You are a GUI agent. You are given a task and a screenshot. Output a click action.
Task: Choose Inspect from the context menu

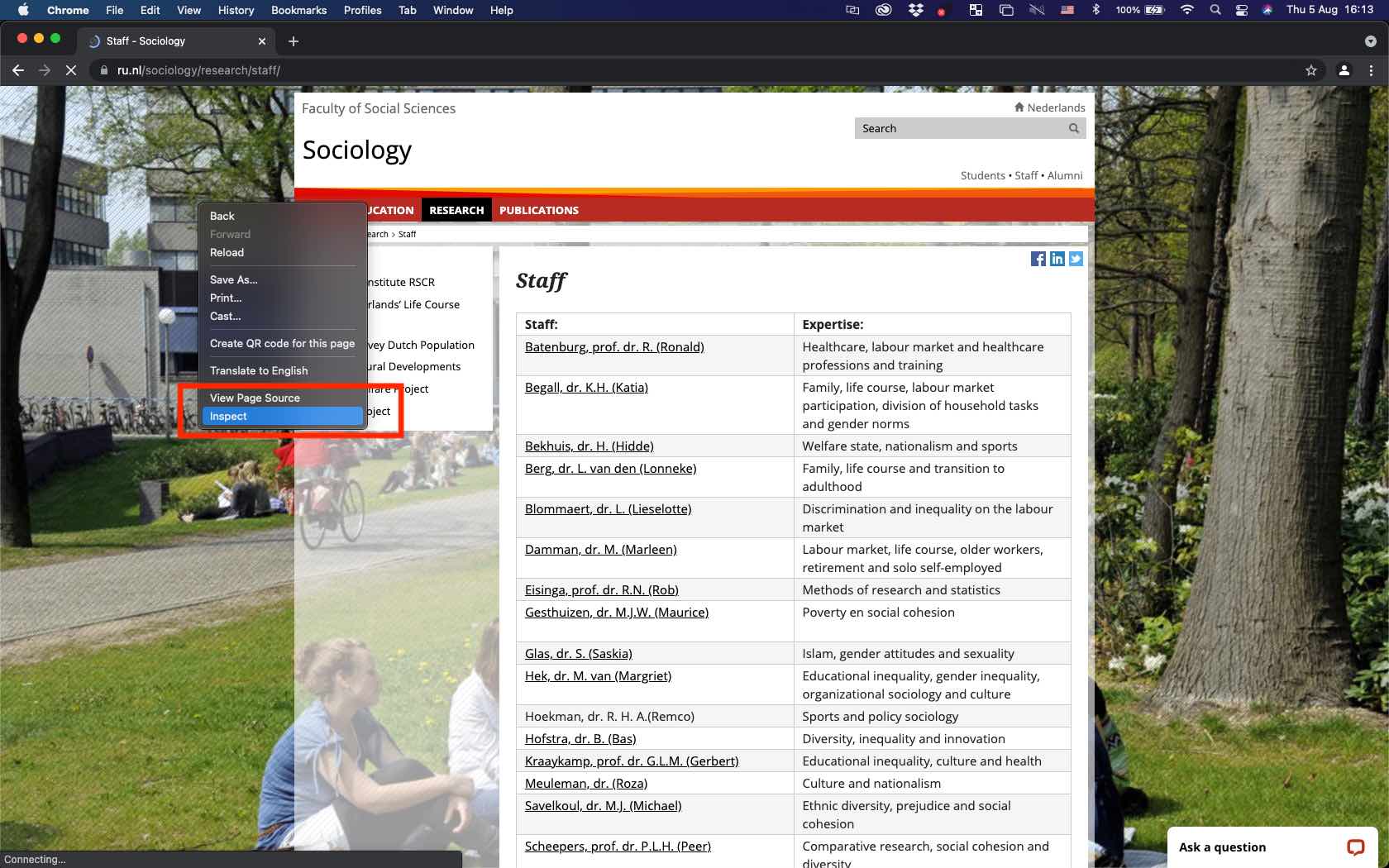tap(283, 416)
